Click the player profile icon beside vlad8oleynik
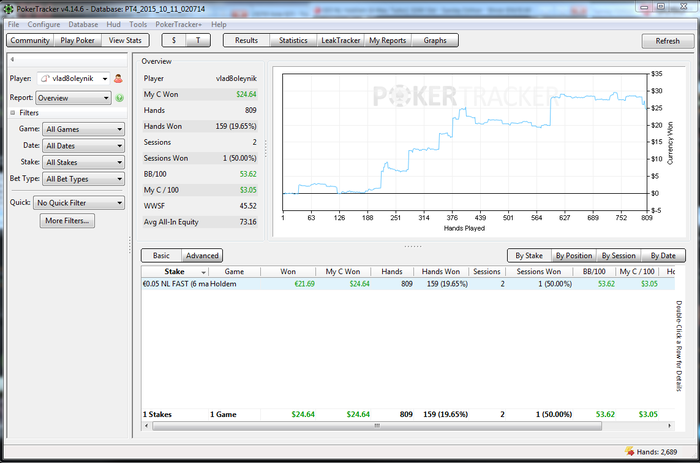Viewport: 700px width, 463px height. [x=118, y=79]
